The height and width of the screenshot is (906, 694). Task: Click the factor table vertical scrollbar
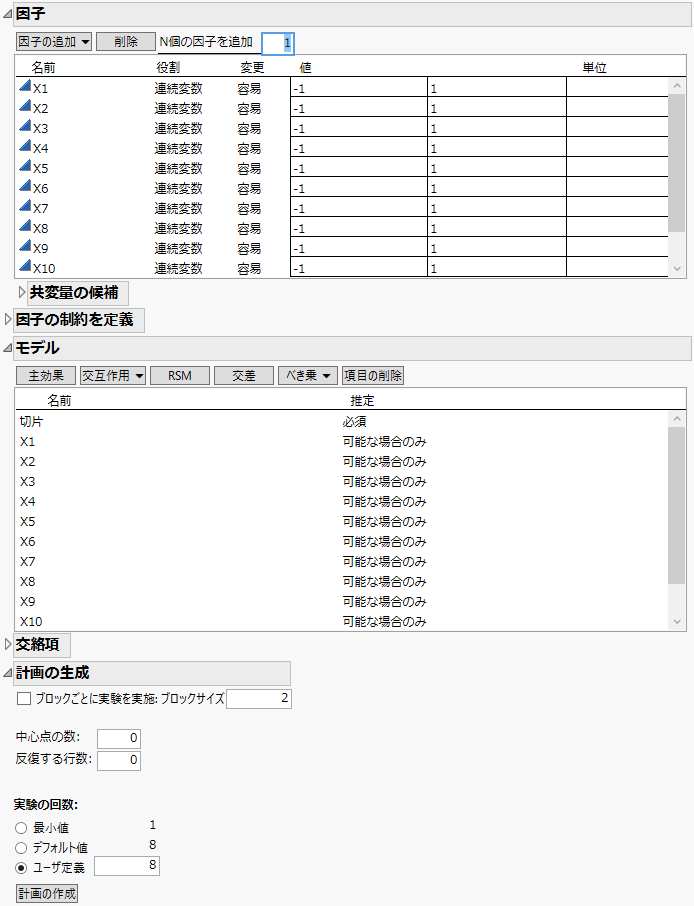coord(677,163)
